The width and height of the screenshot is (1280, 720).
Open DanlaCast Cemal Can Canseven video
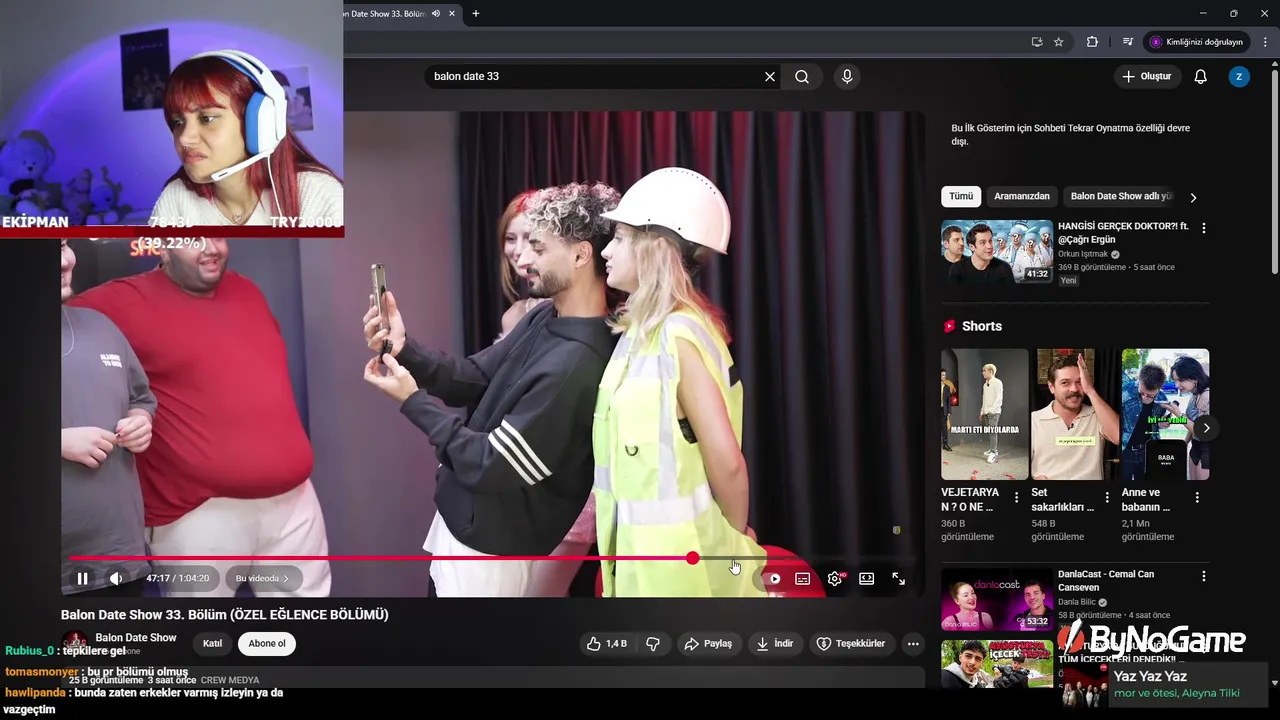997,599
